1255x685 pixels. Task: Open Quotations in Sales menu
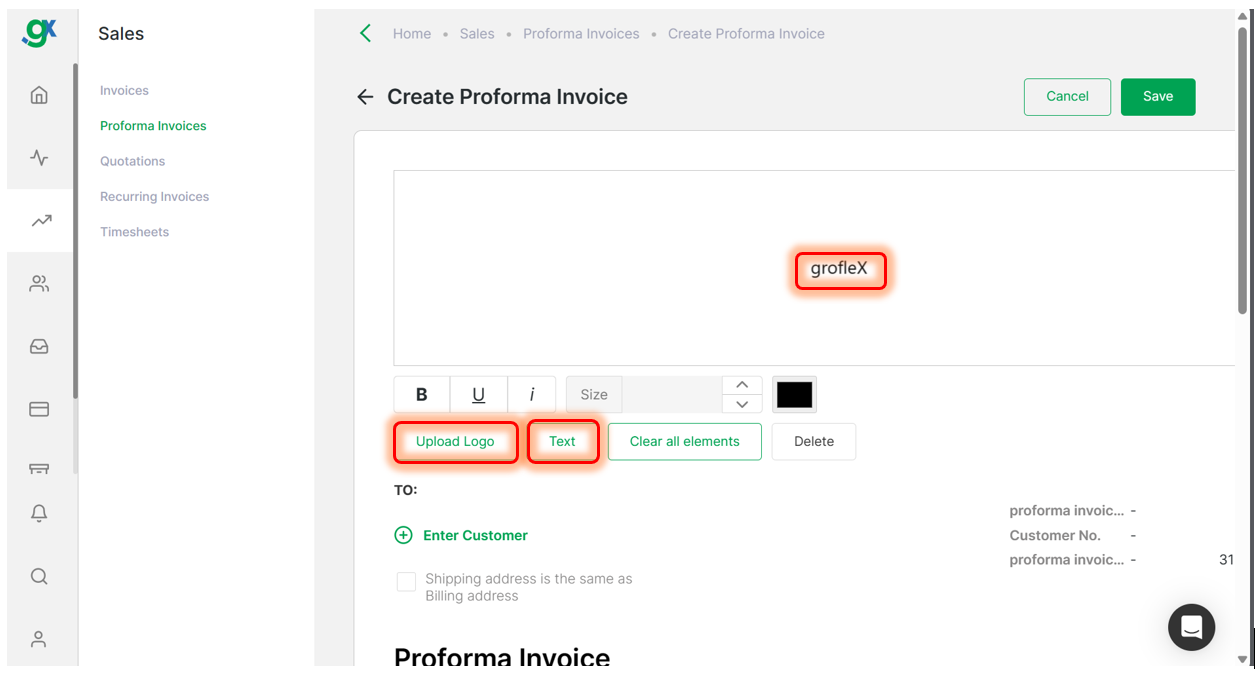tap(132, 161)
